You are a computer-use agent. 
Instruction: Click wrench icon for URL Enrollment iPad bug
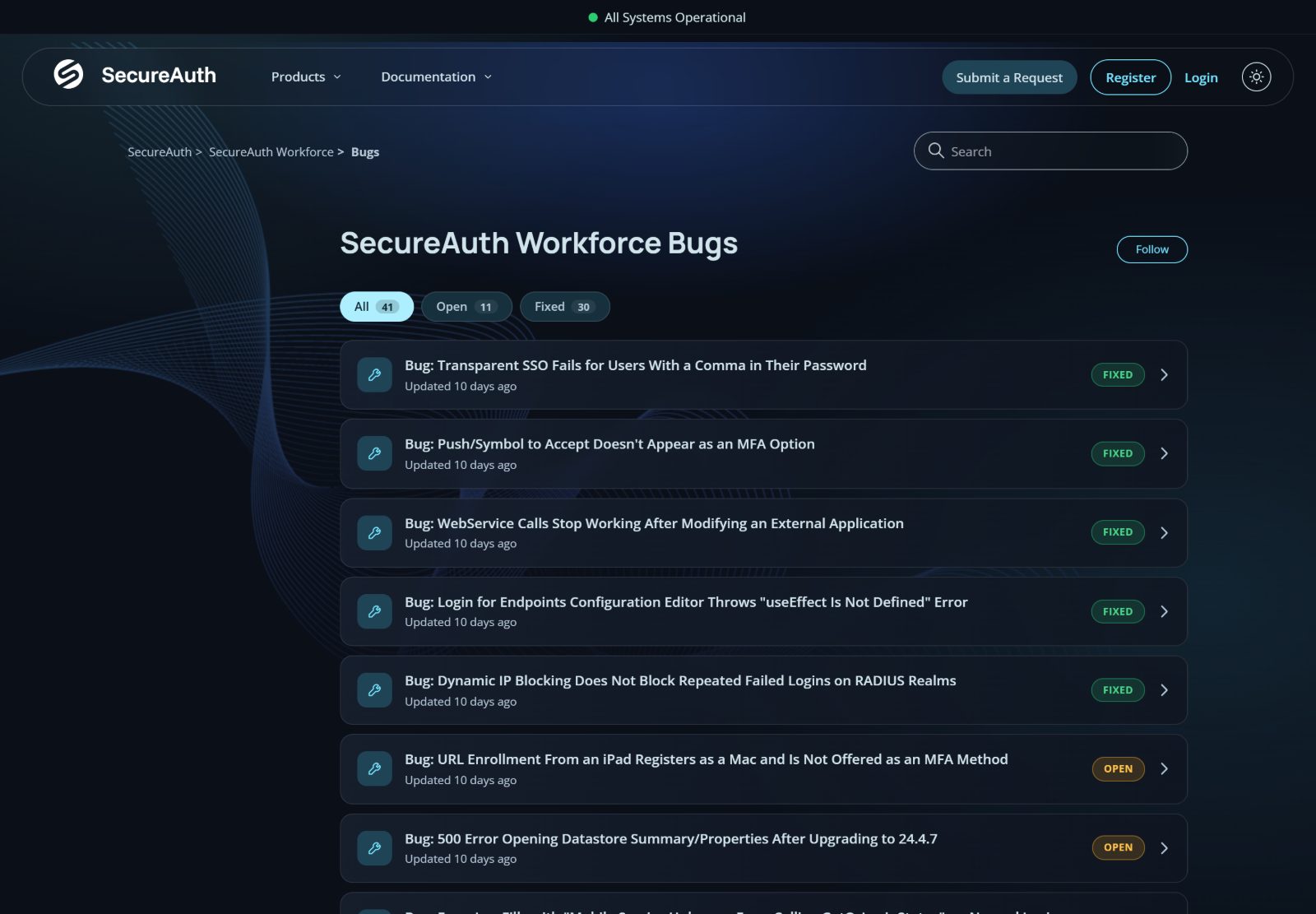click(374, 768)
